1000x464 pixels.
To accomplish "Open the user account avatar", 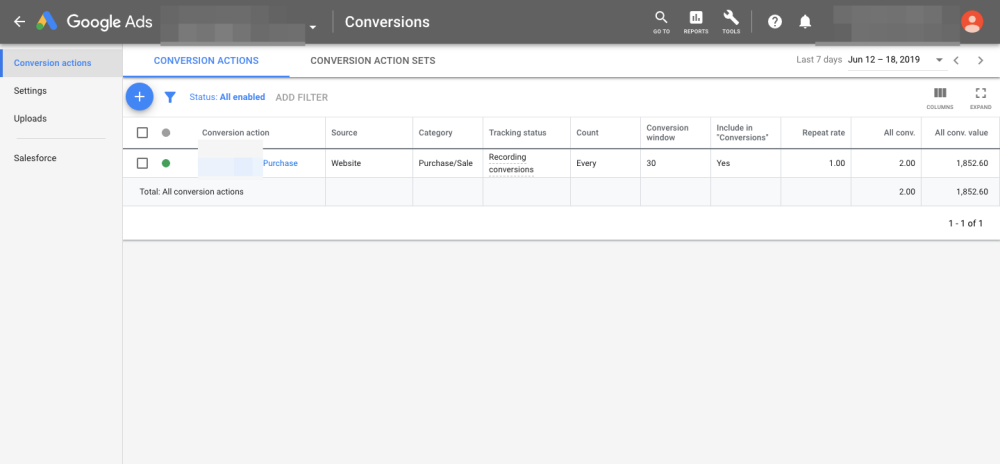I will click(971, 22).
